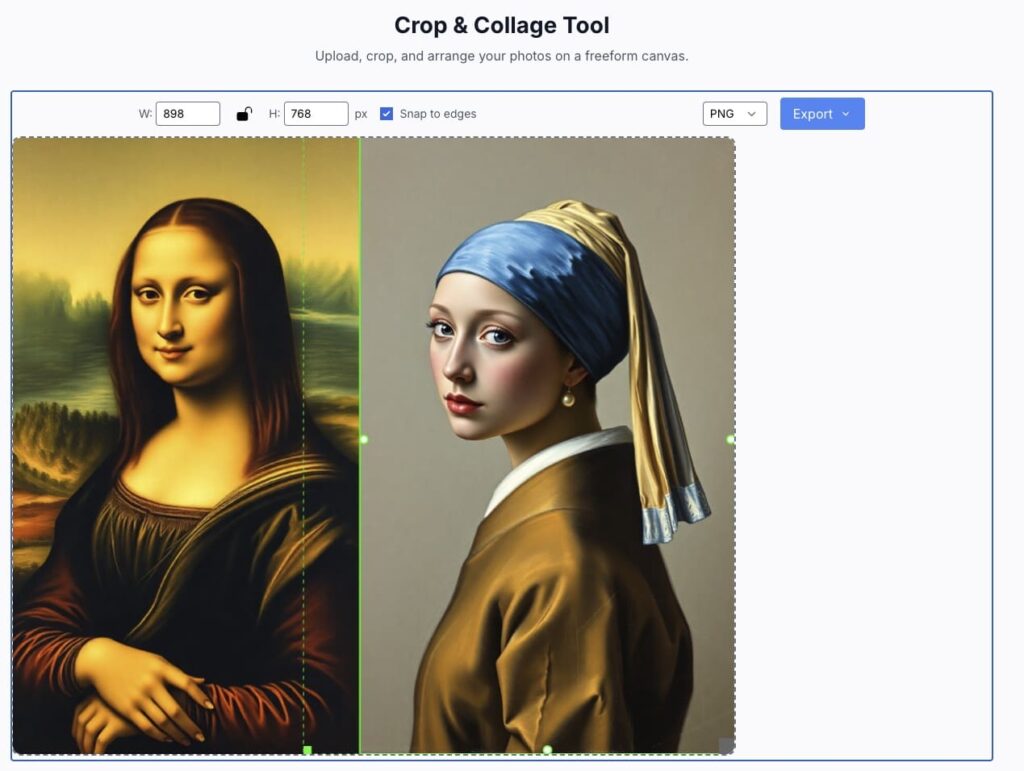Screen dimensions: 1024x771
Task: Click the right-edge round handle of the selected image
Action: point(731,439)
